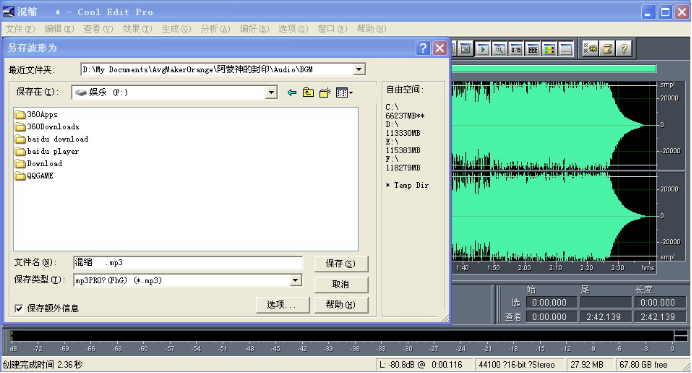Click the dB level meter strip
692x373 pixels.
[x=342, y=336]
